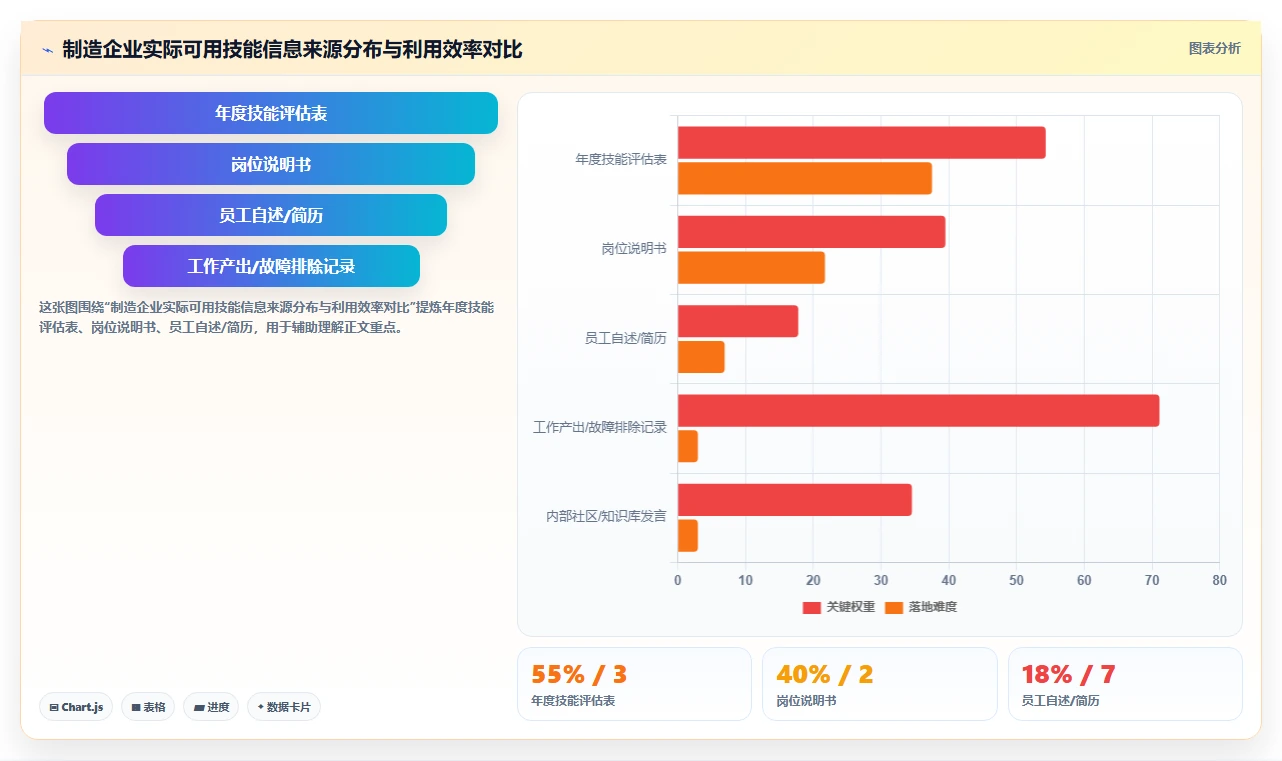Select the 员工自述/简历 funnel bar
The width and height of the screenshot is (1282, 761).
(x=271, y=215)
